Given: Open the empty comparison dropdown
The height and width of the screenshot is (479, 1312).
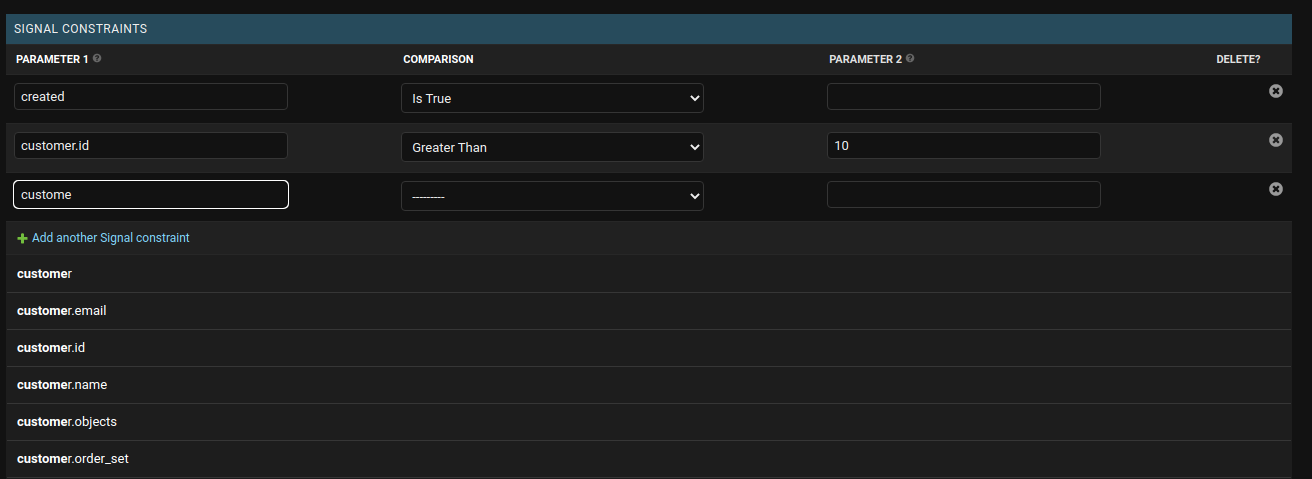Looking at the screenshot, I should (x=552, y=196).
